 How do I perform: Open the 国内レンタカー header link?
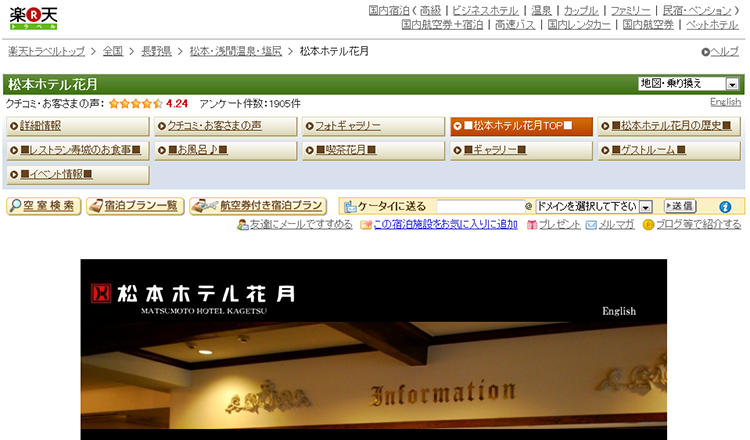(x=579, y=24)
